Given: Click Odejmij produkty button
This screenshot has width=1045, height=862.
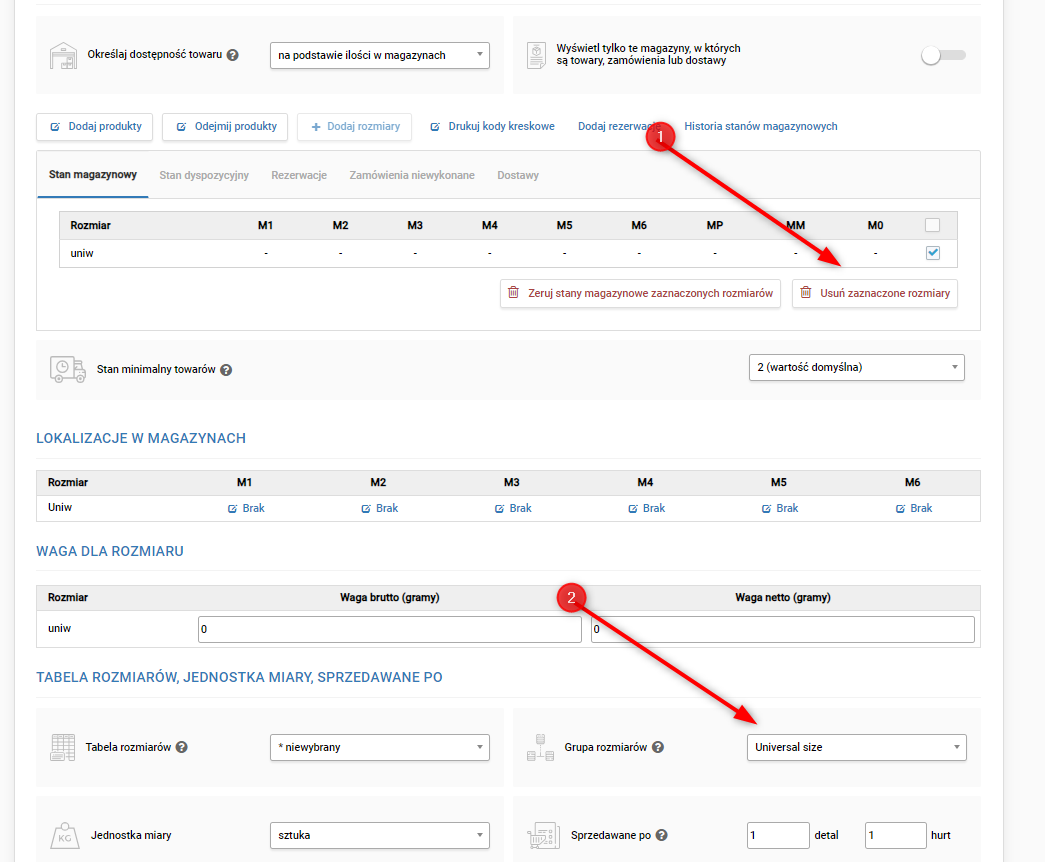Looking at the screenshot, I should (x=225, y=127).
